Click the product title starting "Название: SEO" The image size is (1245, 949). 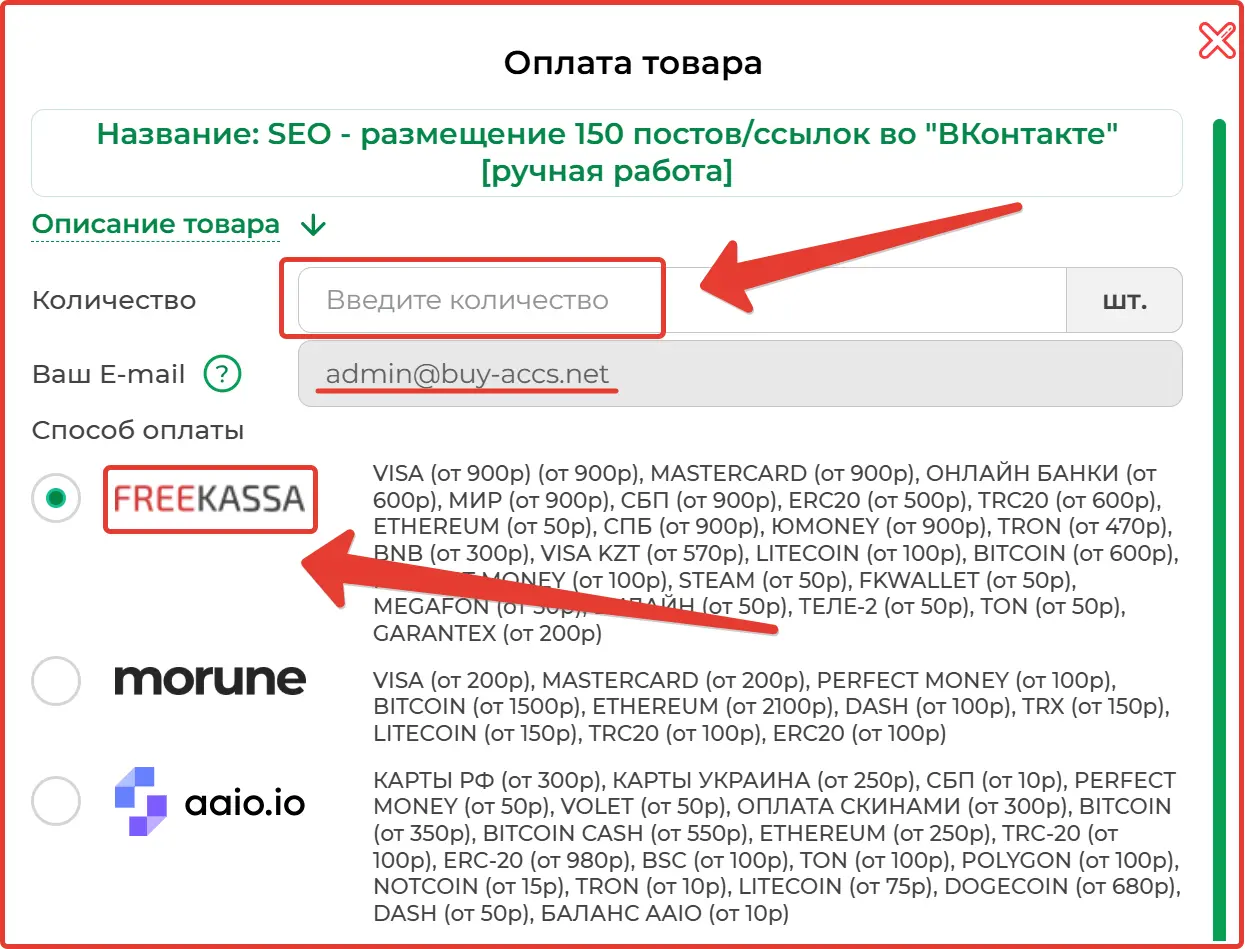tap(607, 152)
